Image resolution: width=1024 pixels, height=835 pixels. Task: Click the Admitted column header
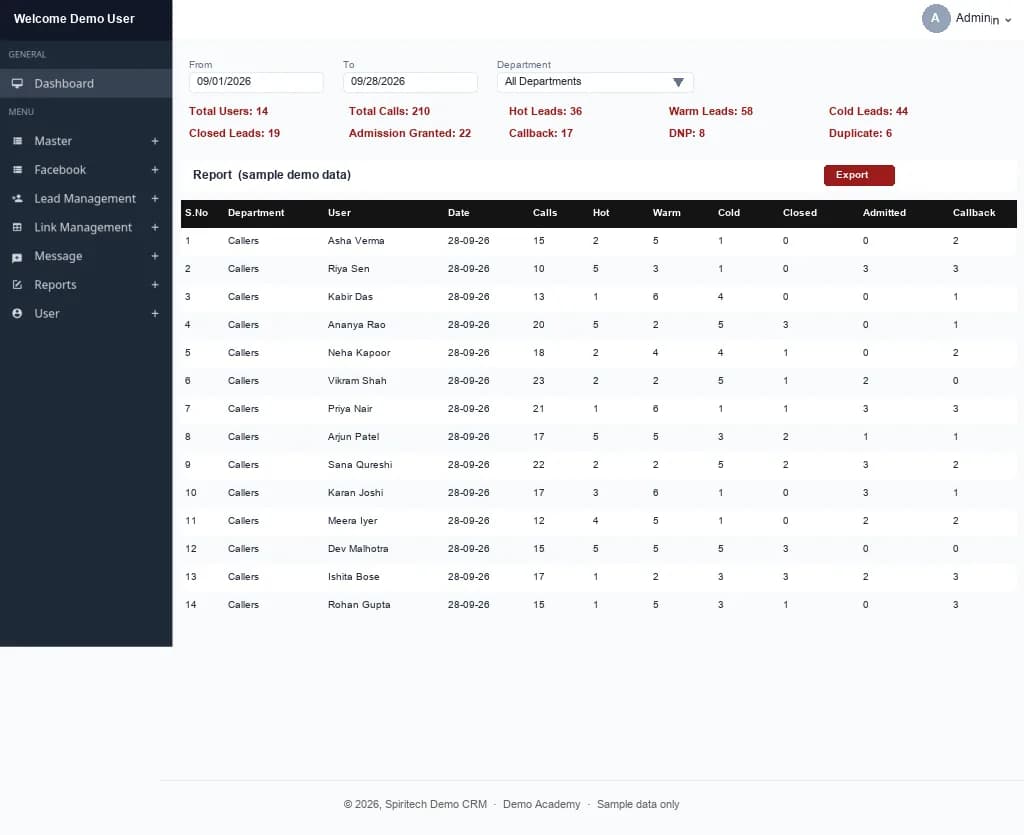tap(884, 213)
